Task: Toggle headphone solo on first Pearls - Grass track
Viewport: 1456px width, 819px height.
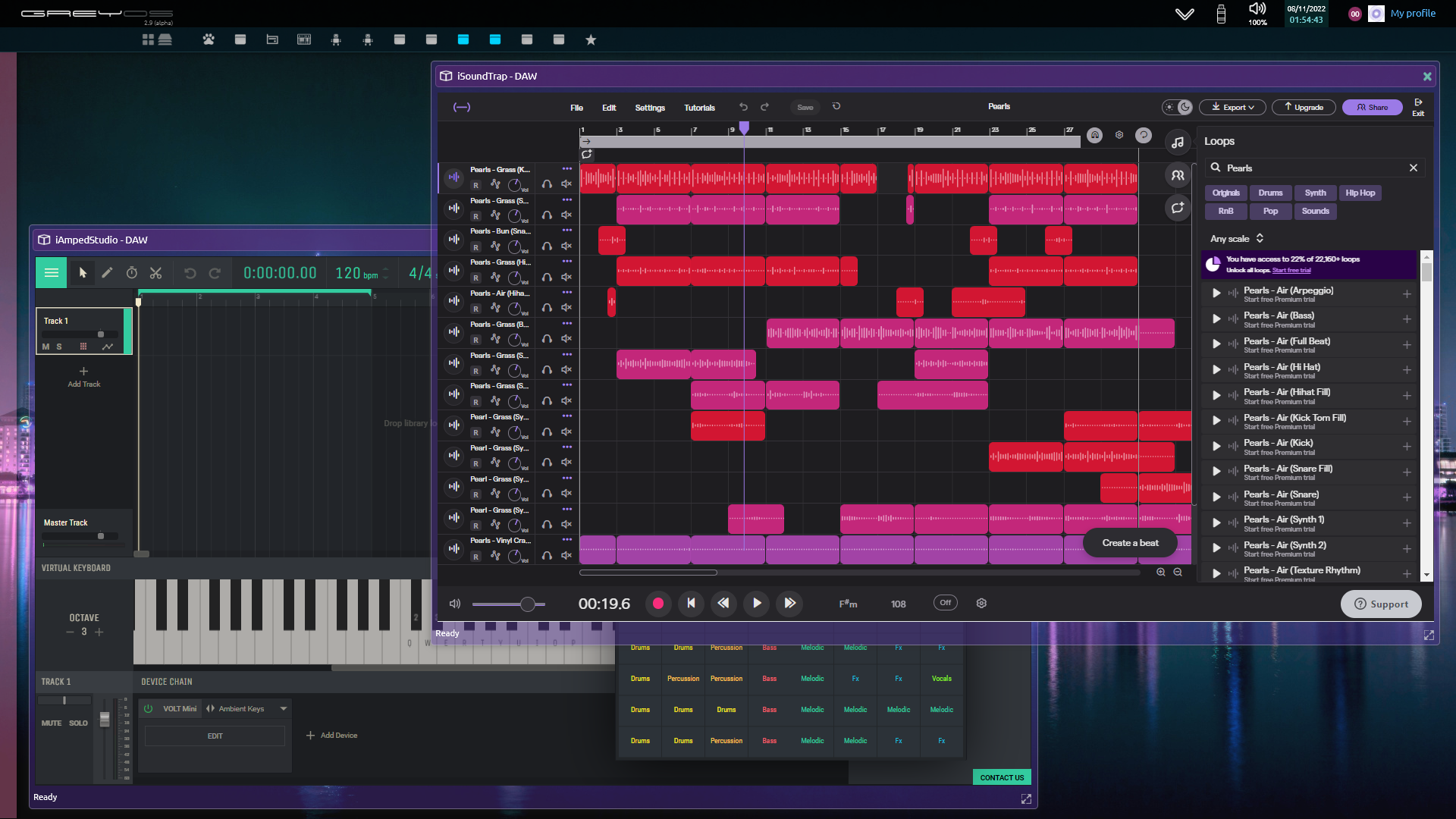Action: click(x=547, y=184)
